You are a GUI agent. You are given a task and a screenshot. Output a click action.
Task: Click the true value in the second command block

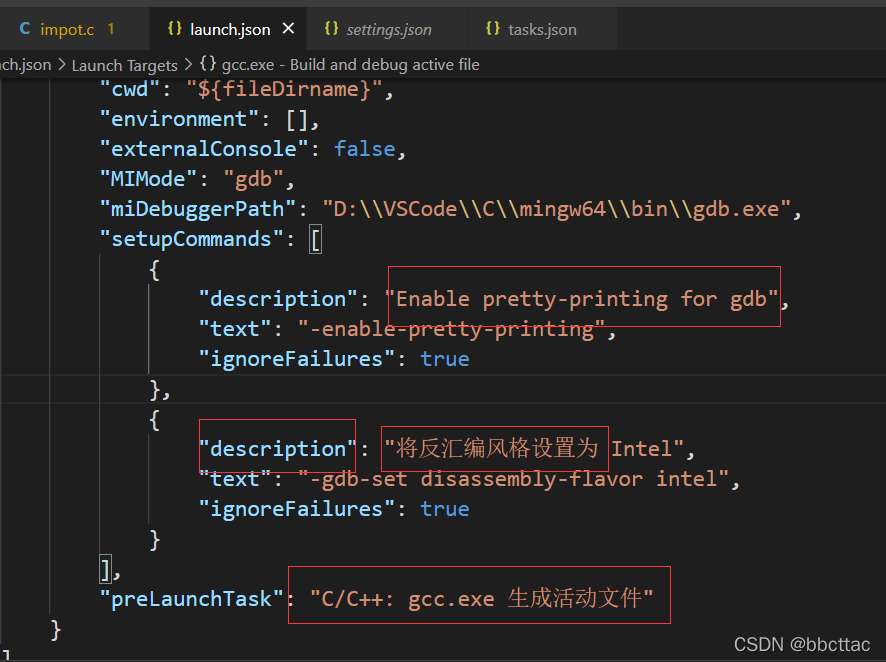pyautogui.click(x=445, y=509)
